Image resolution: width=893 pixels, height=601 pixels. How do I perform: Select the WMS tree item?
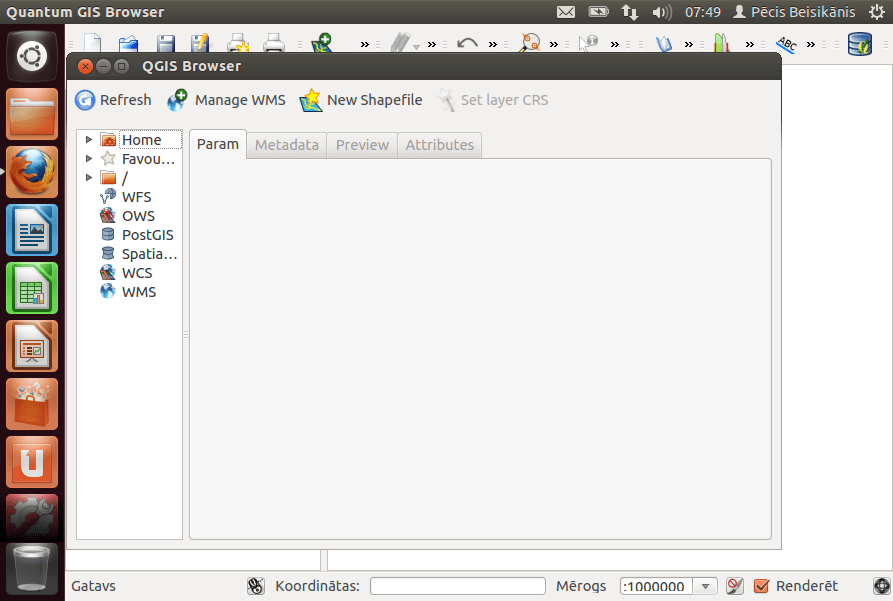coord(139,292)
